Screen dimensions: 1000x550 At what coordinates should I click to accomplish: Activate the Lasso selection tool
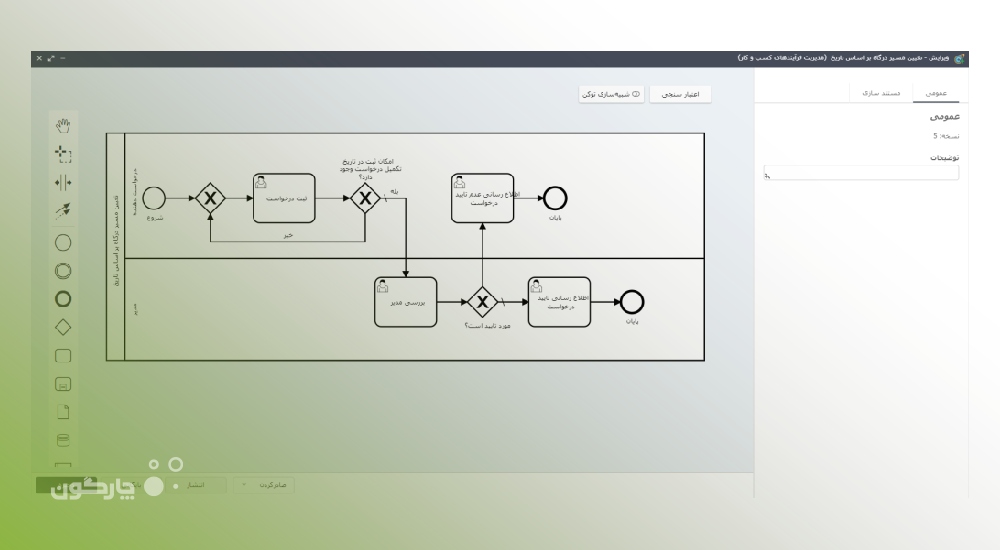point(63,153)
